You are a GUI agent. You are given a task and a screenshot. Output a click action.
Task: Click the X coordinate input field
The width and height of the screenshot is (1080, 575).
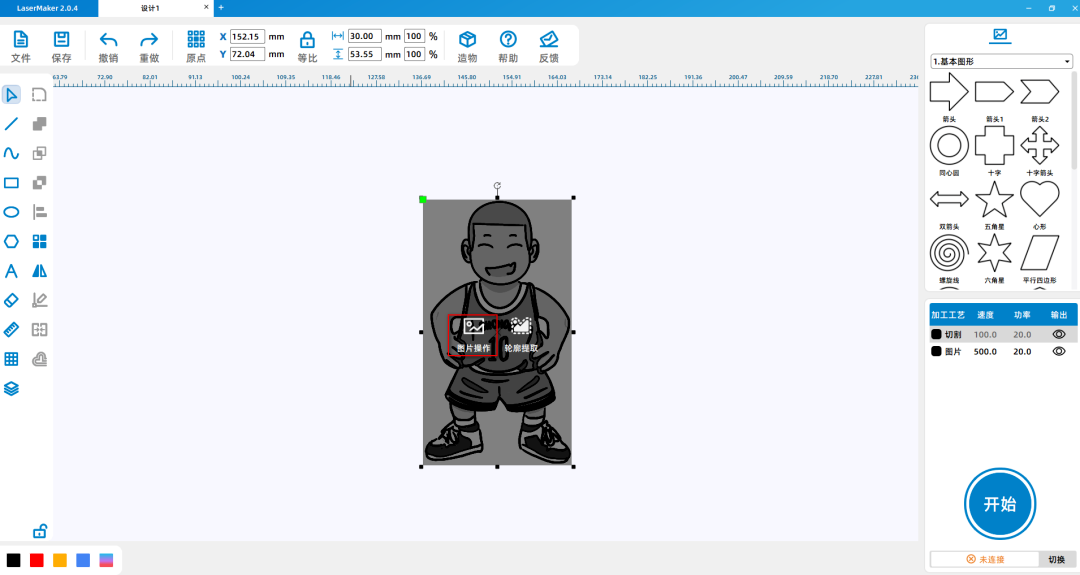coord(247,37)
